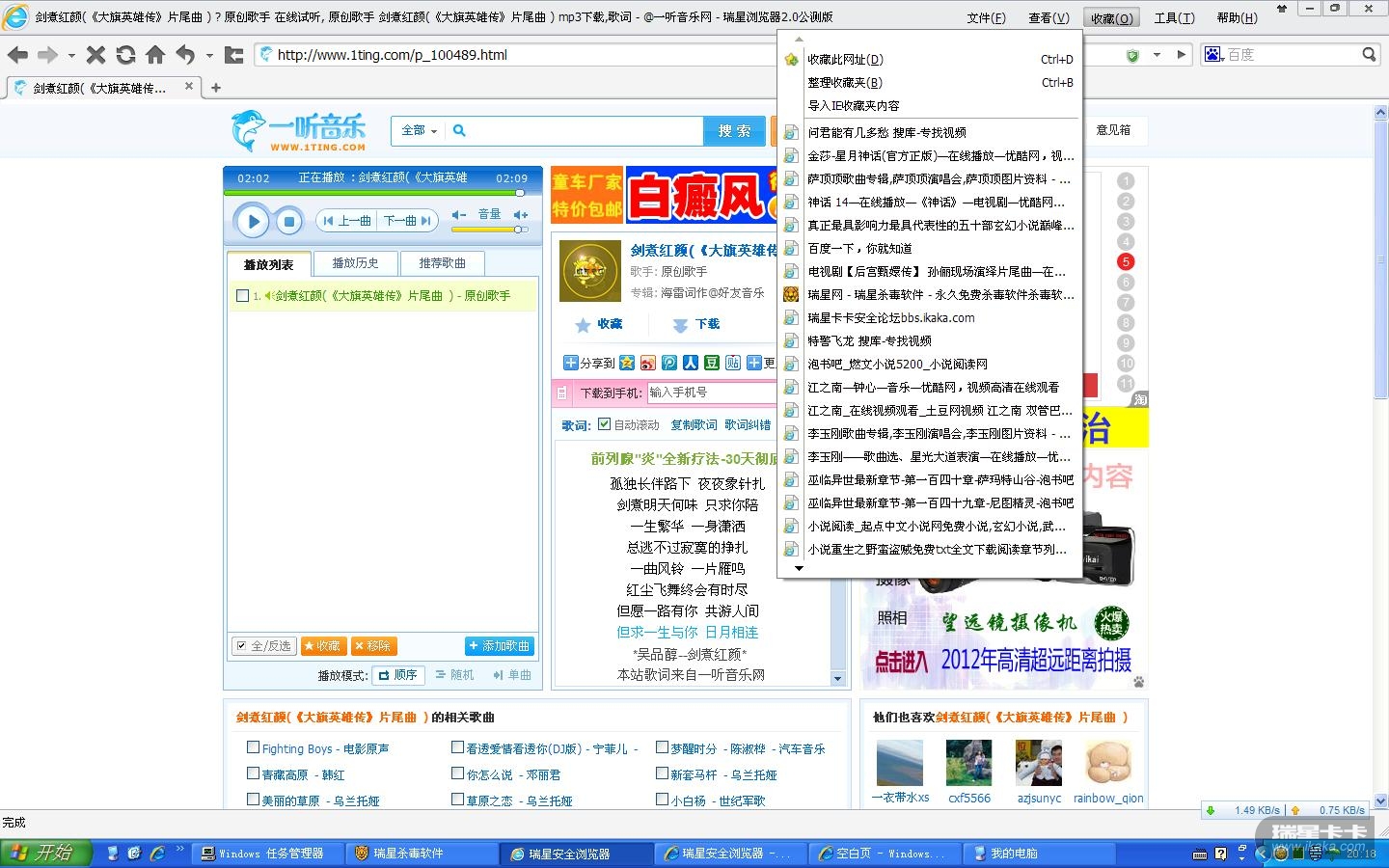The width and height of the screenshot is (1389, 868).
Task: Expand more favorites with bottom arrow
Action: pos(799,569)
